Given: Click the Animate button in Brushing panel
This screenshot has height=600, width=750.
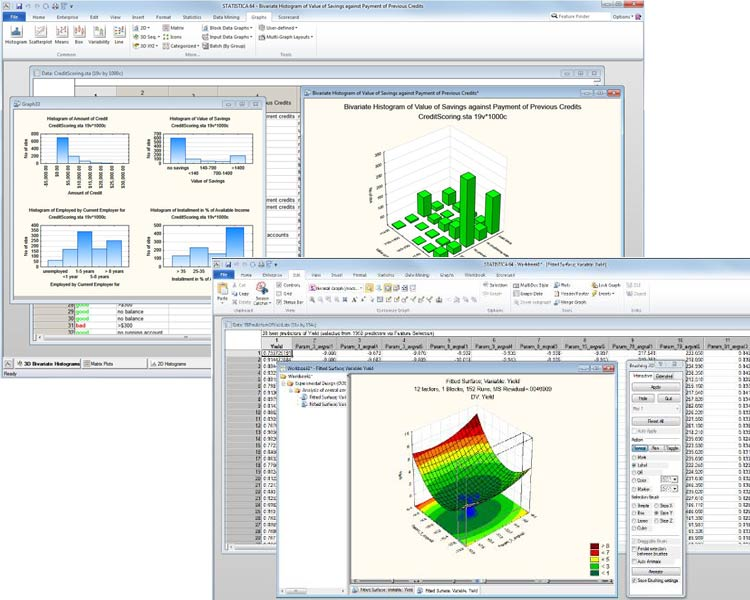Looking at the screenshot, I should [x=656, y=572].
